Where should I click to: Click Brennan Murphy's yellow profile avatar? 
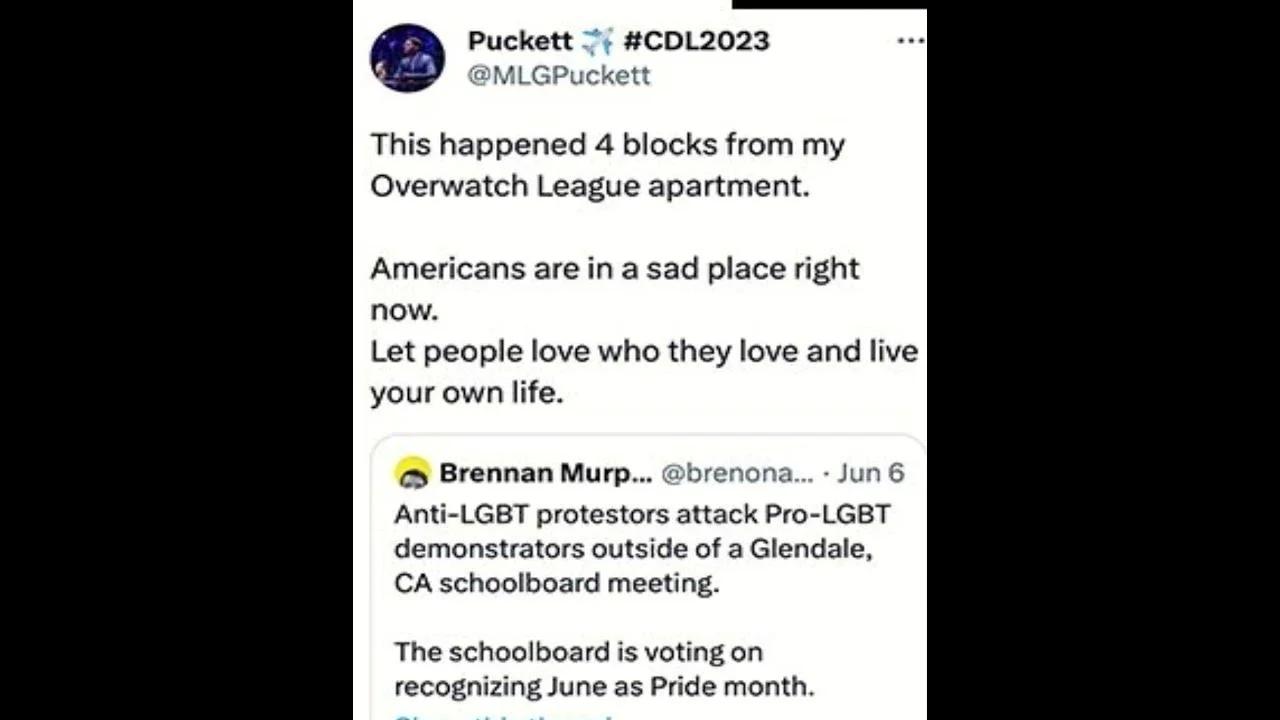pos(413,472)
